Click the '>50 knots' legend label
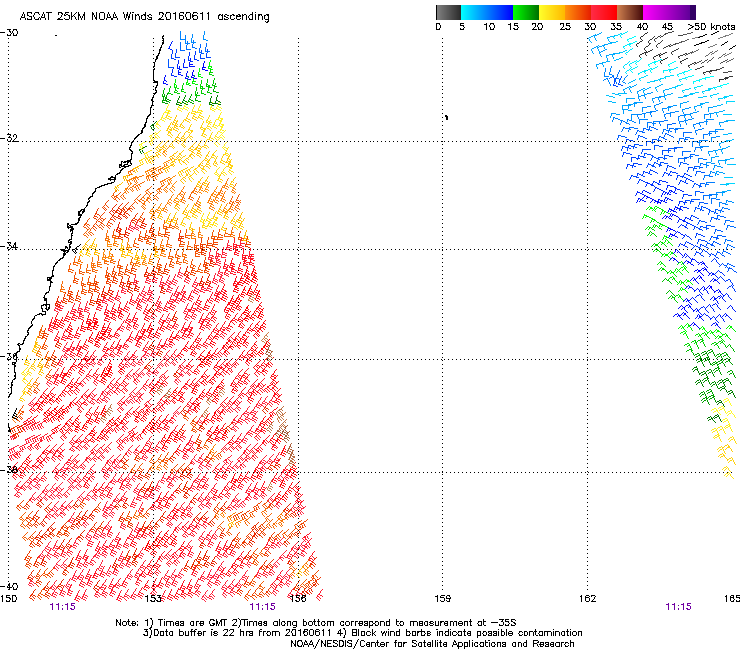 point(711,27)
